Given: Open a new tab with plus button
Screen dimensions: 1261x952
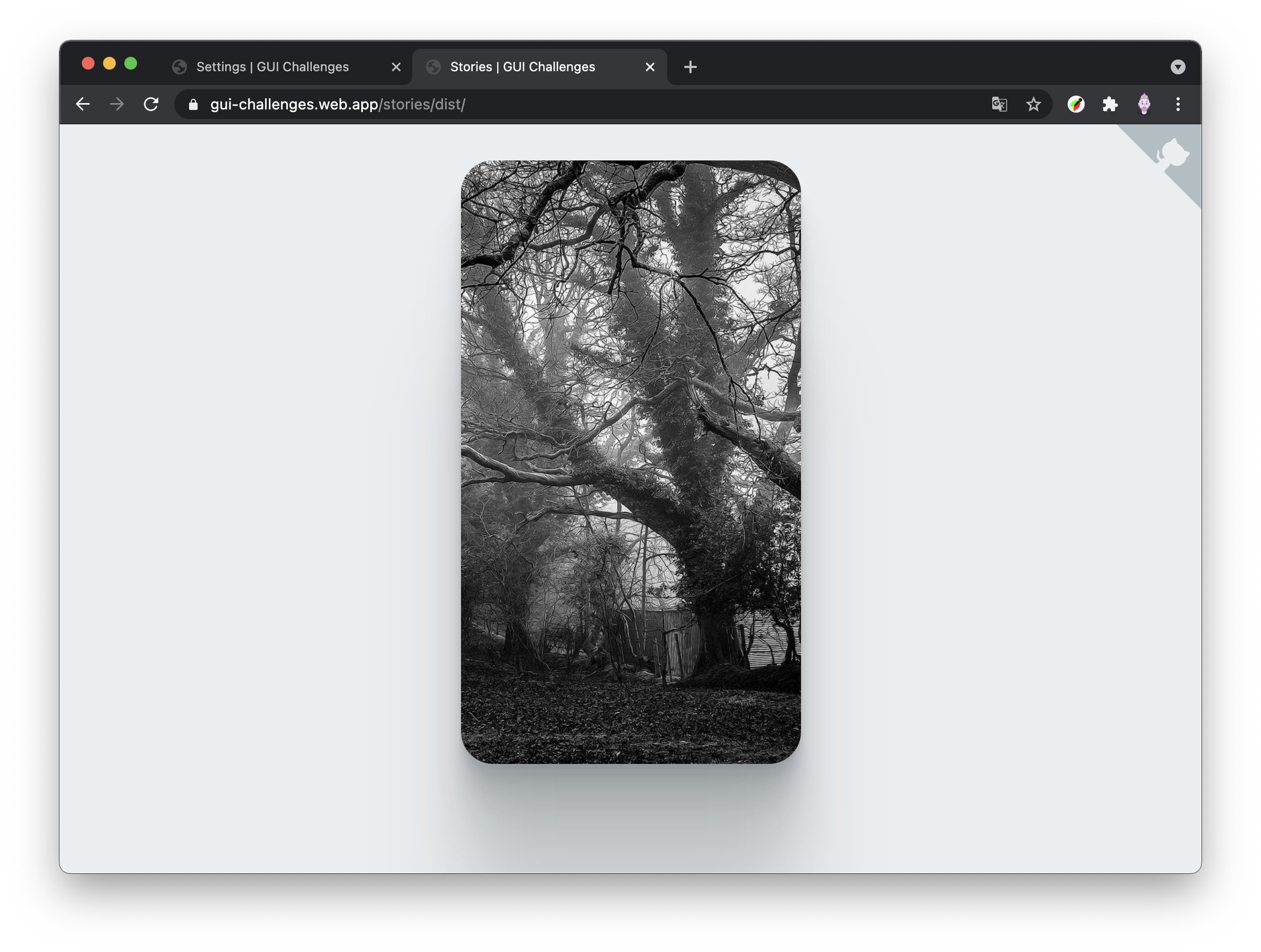Looking at the screenshot, I should coord(691,67).
